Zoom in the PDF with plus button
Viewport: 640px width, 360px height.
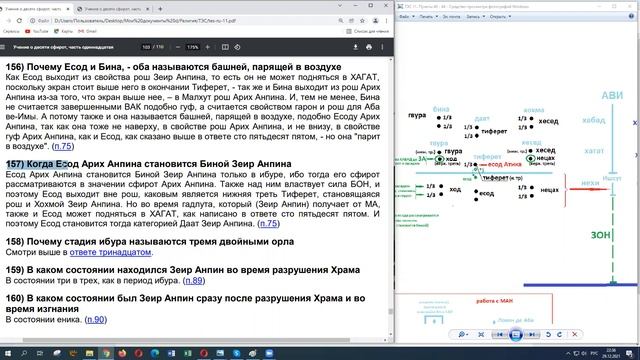tap(207, 47)
